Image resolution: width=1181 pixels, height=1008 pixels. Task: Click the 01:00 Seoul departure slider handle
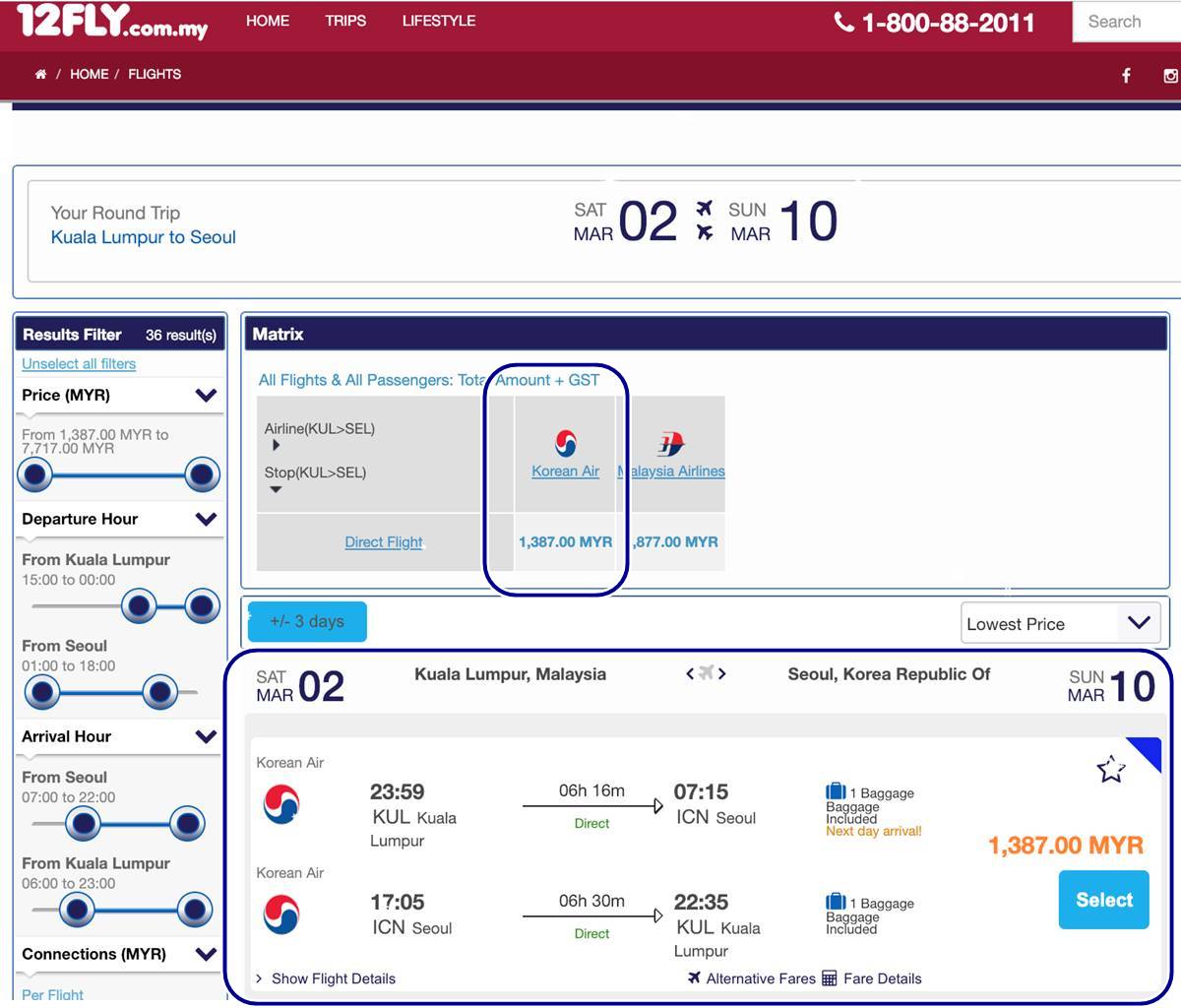coord(42,692)
